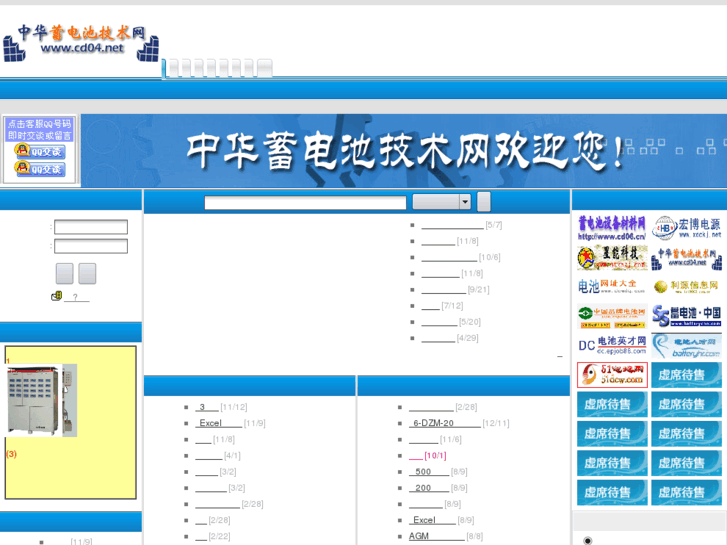Open the '200' article link
The width and height of the screenshot is (727, 545).
(429, 488)
